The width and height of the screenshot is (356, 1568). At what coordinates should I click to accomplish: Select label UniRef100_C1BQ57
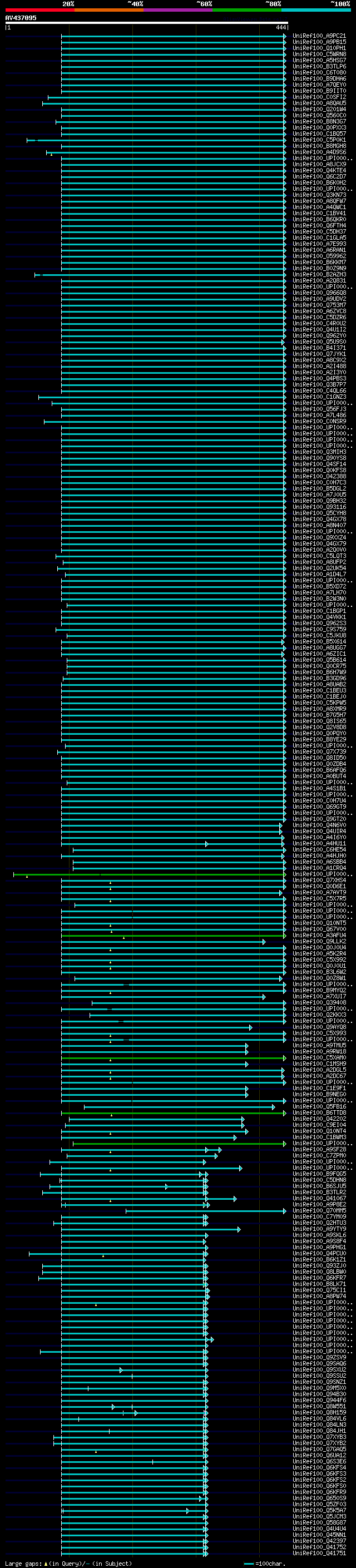319,133
